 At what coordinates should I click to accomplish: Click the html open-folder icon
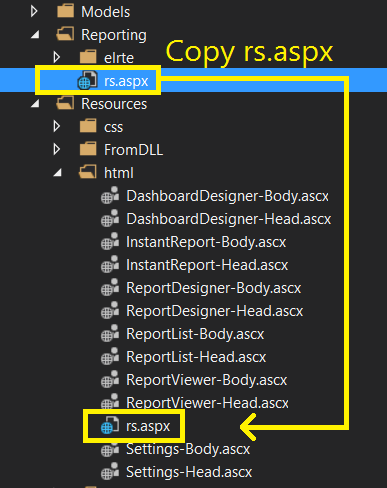click(88, 172)
